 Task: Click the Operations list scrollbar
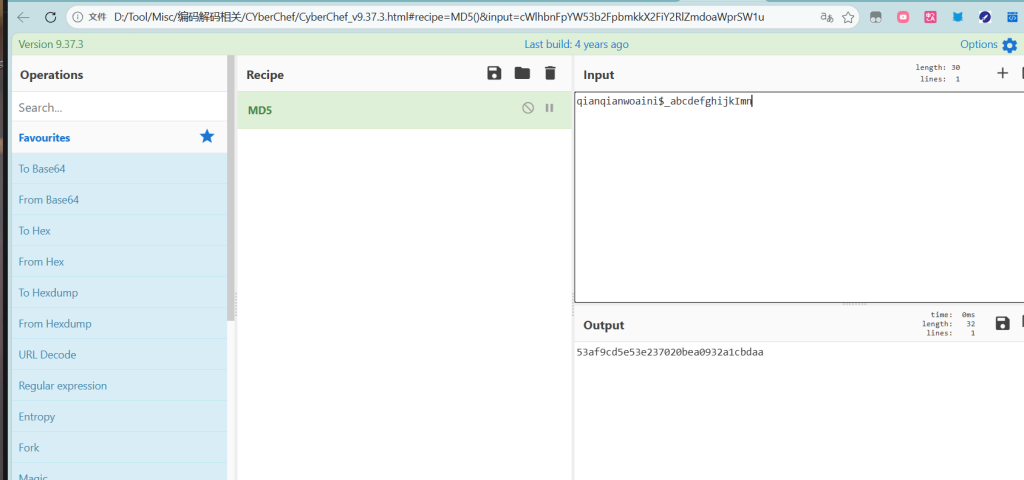pos(231,200)
